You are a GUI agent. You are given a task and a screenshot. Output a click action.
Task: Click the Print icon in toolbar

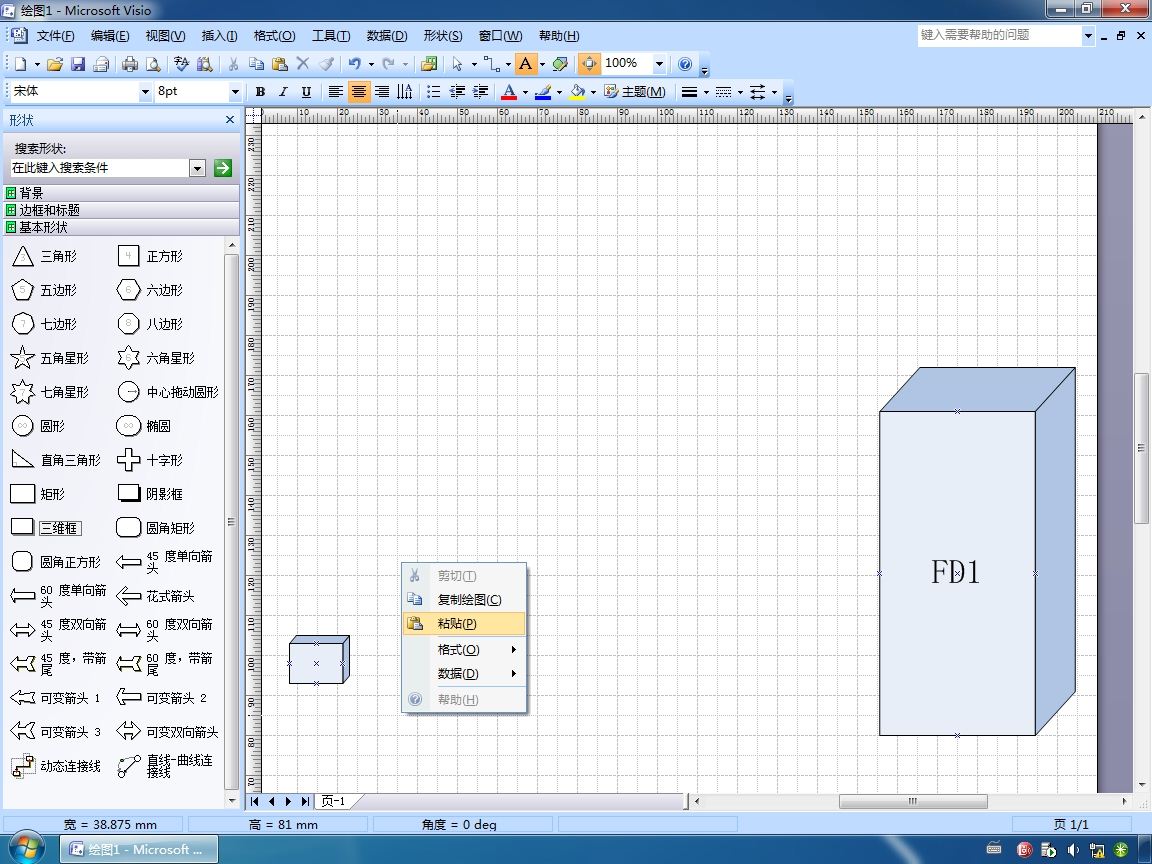coord(129,64)
